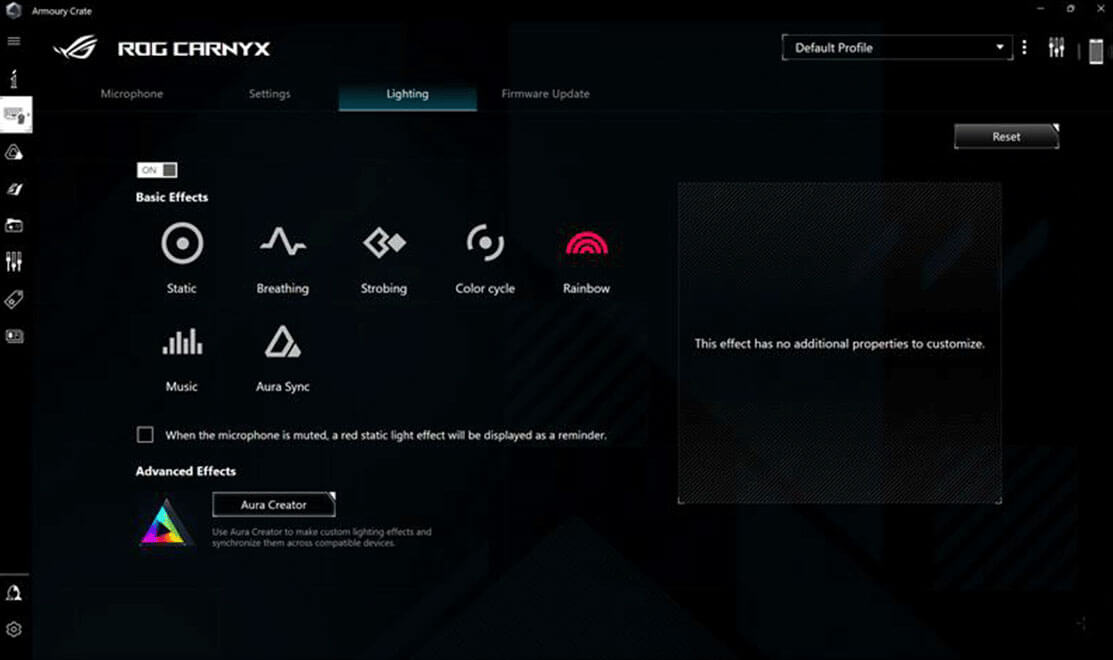
Task: Click the Reset button
Action: click(1007, 136)
